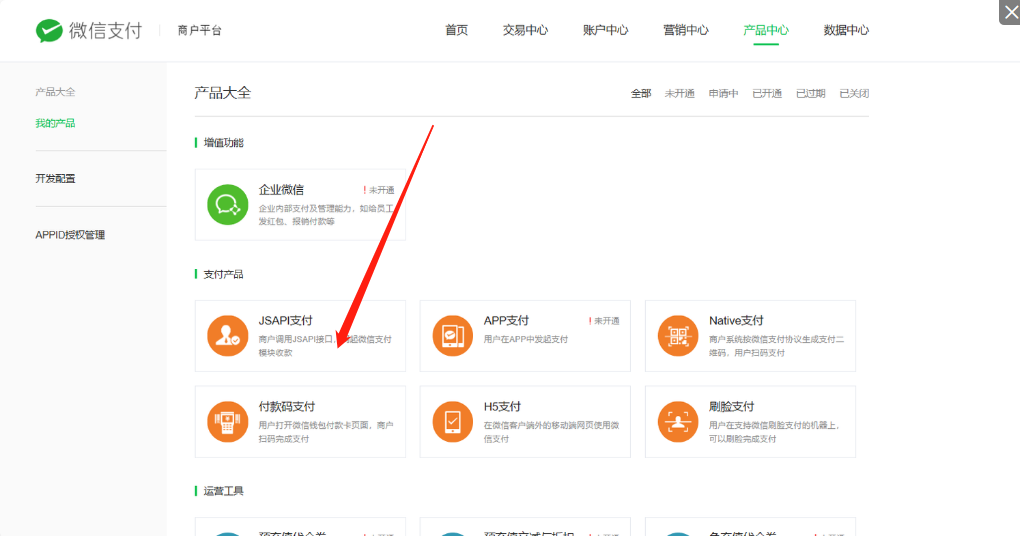This screenshot has height=536, width=1020.
Task: Click 未开通 status on 企业微信 card
Action: pos(379,190)
